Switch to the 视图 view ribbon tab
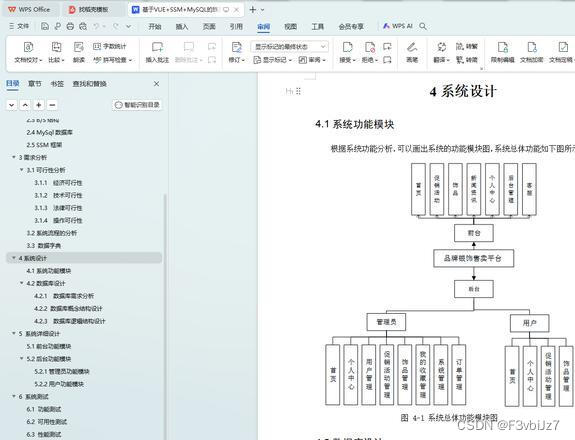This screenshot has width=575, height=440. 290,26
